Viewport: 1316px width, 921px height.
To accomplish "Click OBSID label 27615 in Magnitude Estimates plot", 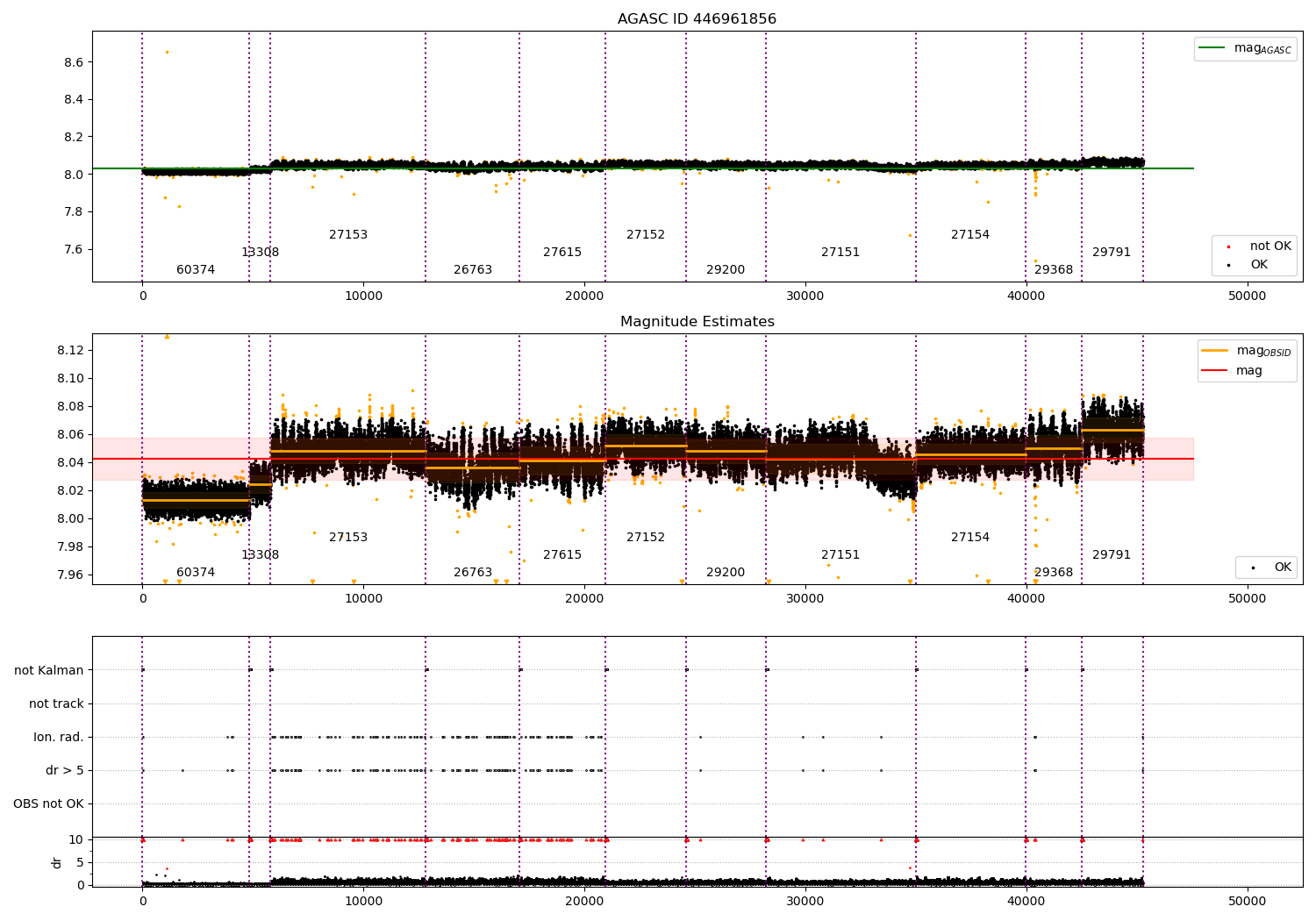I will pyautogui.click(x=562, y=555).
